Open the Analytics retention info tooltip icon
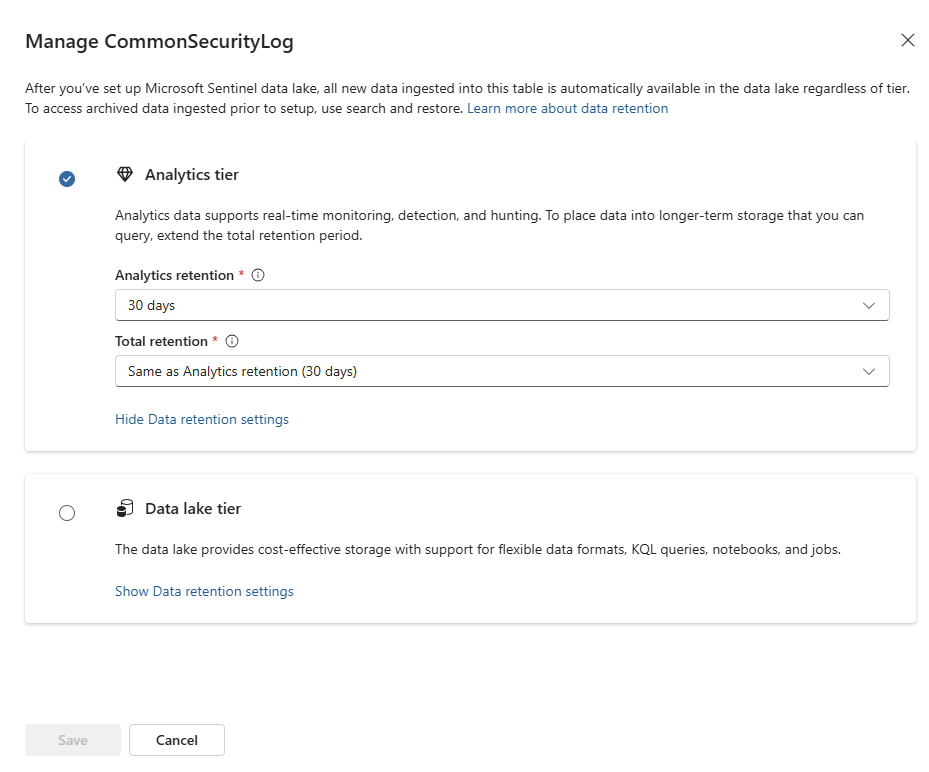This screenshot has width=929, height=772. coord(258,275)
